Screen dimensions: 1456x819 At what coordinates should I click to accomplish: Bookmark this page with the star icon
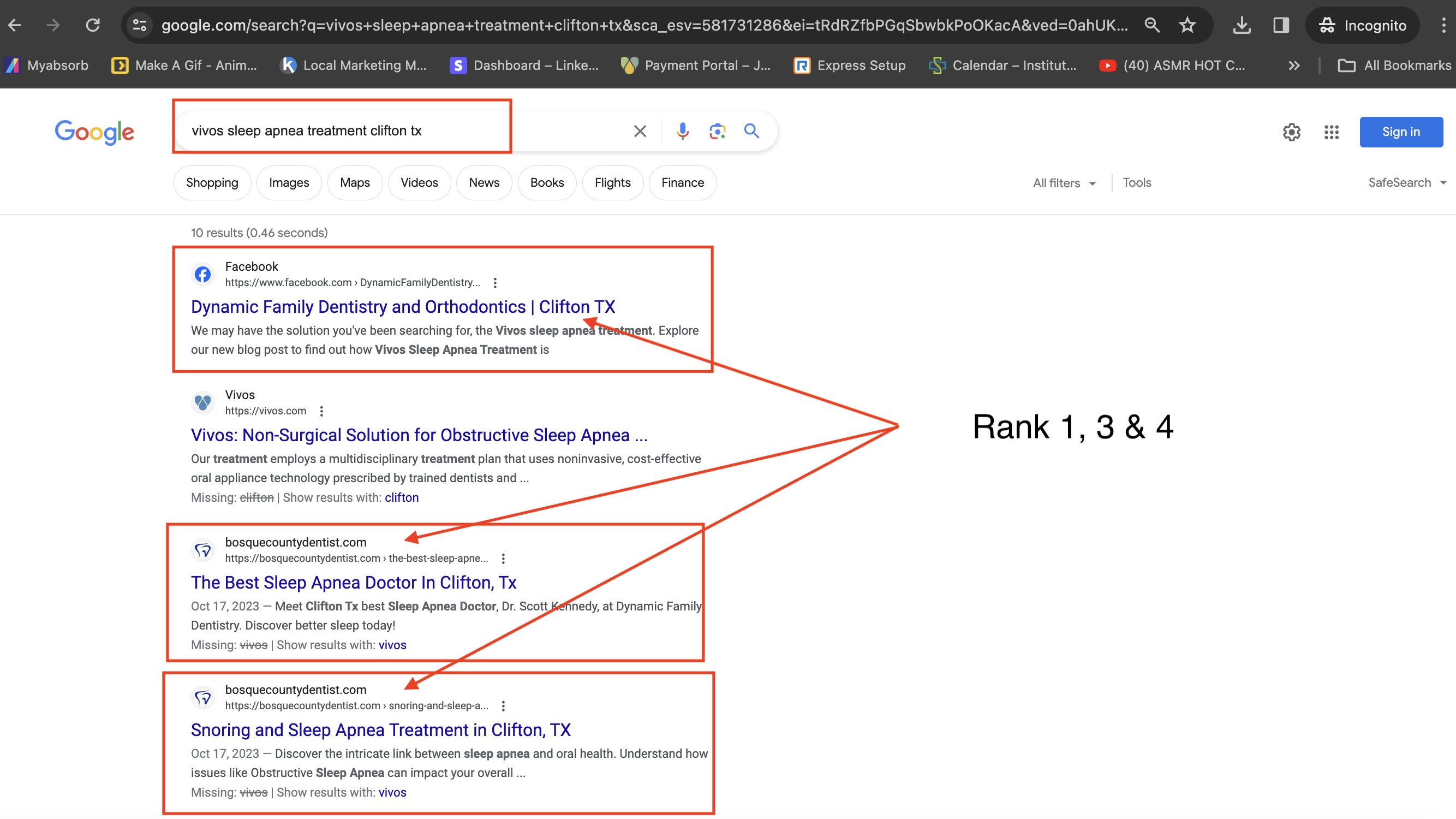click(x=1187, y=25)
